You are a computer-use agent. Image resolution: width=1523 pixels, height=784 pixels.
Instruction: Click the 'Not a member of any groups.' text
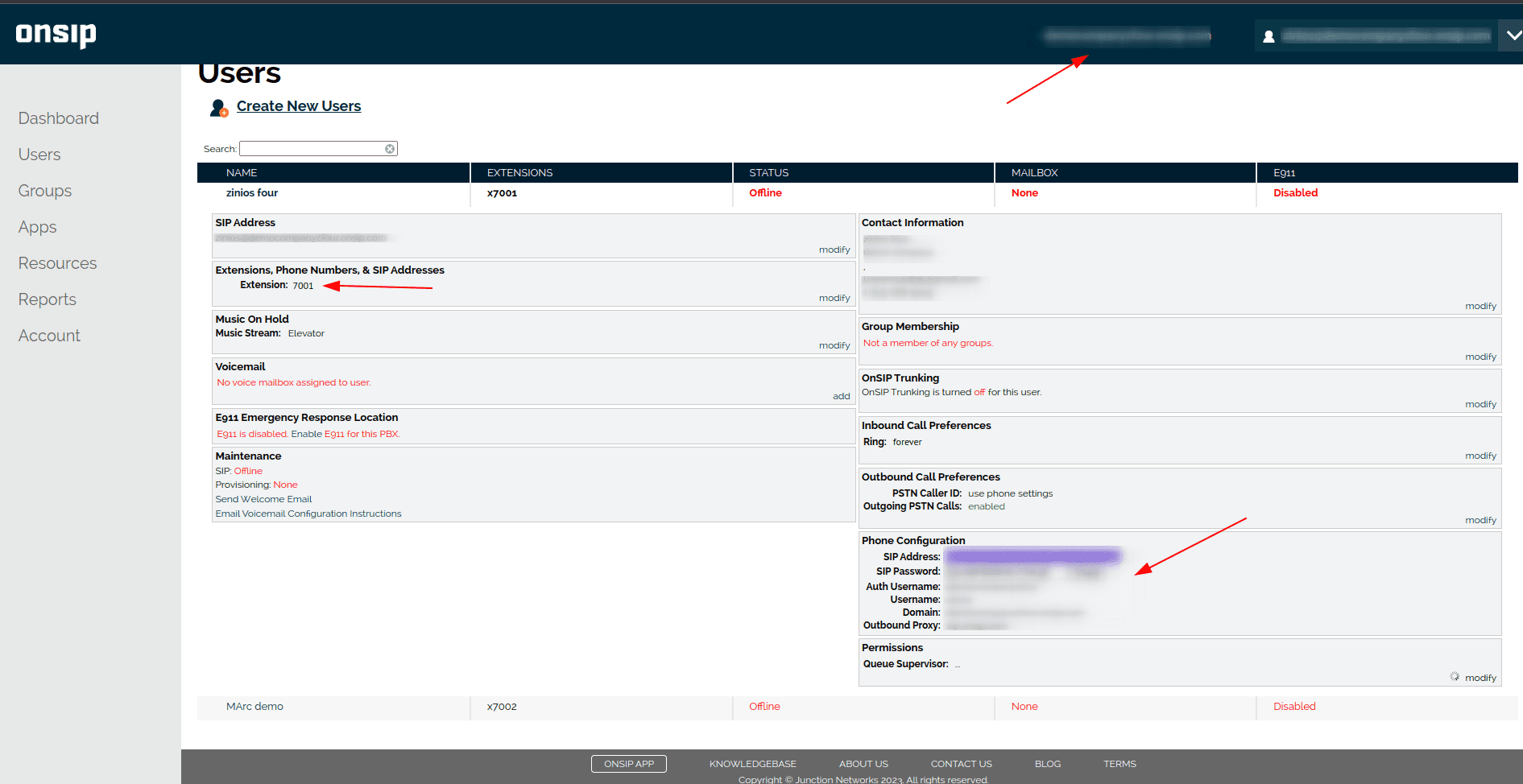928,343
